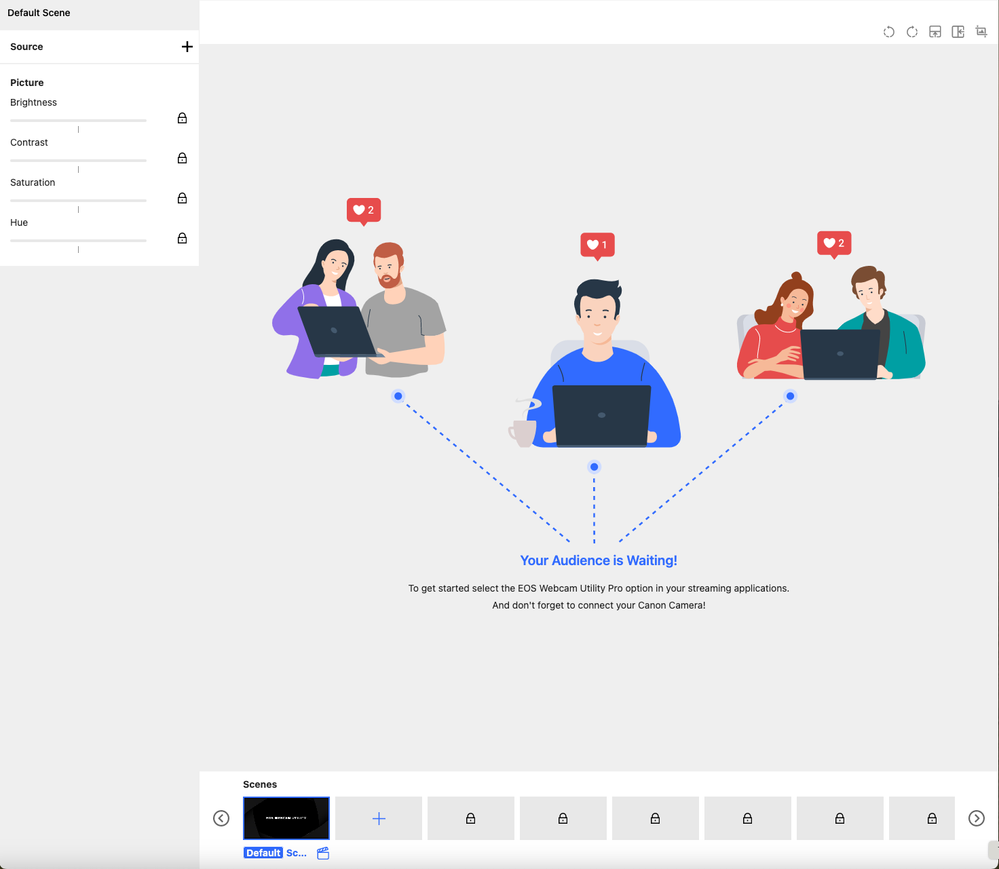The height and width of the screenshot is (869, 999).
Task: Click the Brightness lock icon
Action: [182, 118]
